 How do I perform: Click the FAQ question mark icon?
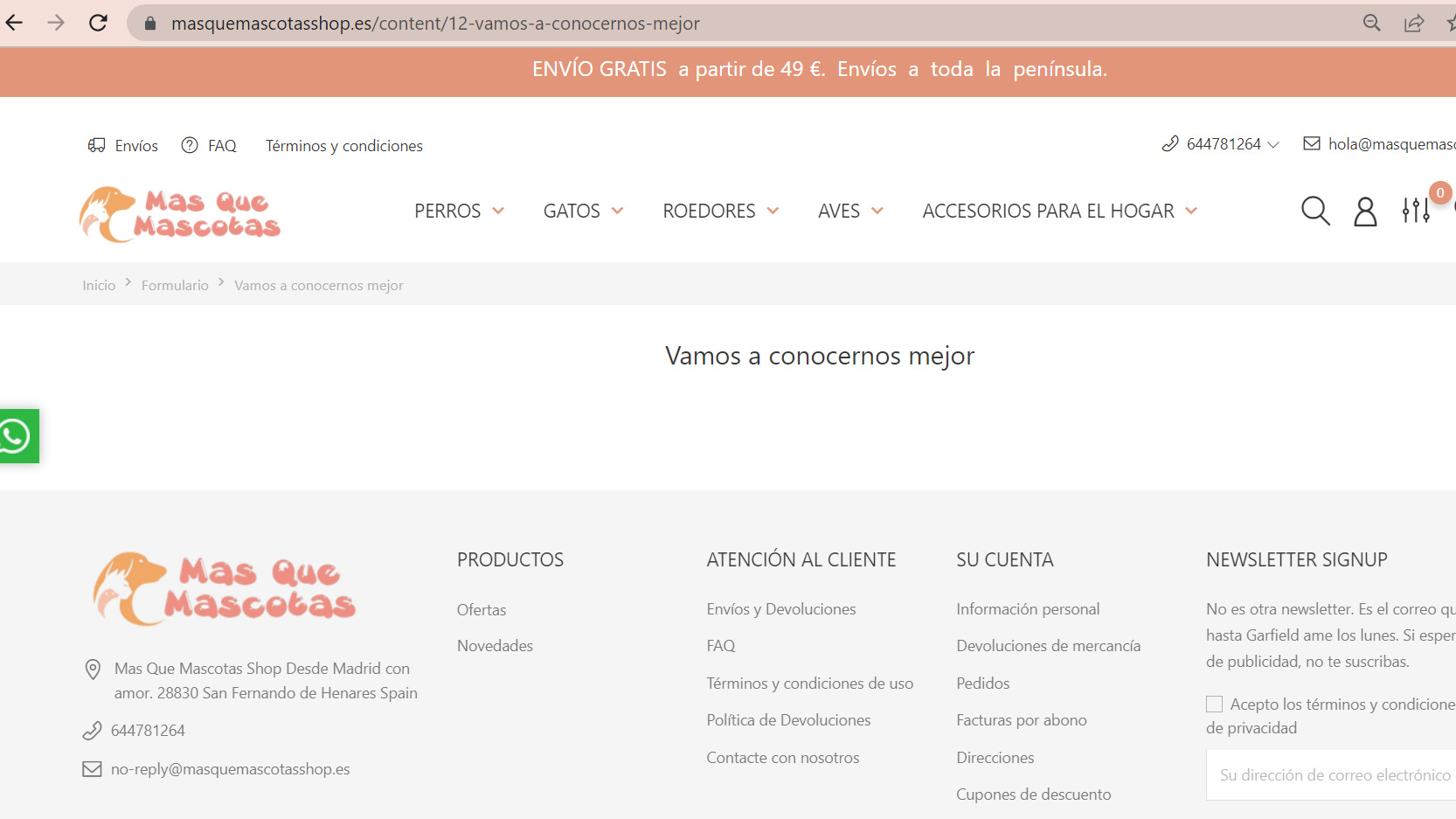(190, 145)
